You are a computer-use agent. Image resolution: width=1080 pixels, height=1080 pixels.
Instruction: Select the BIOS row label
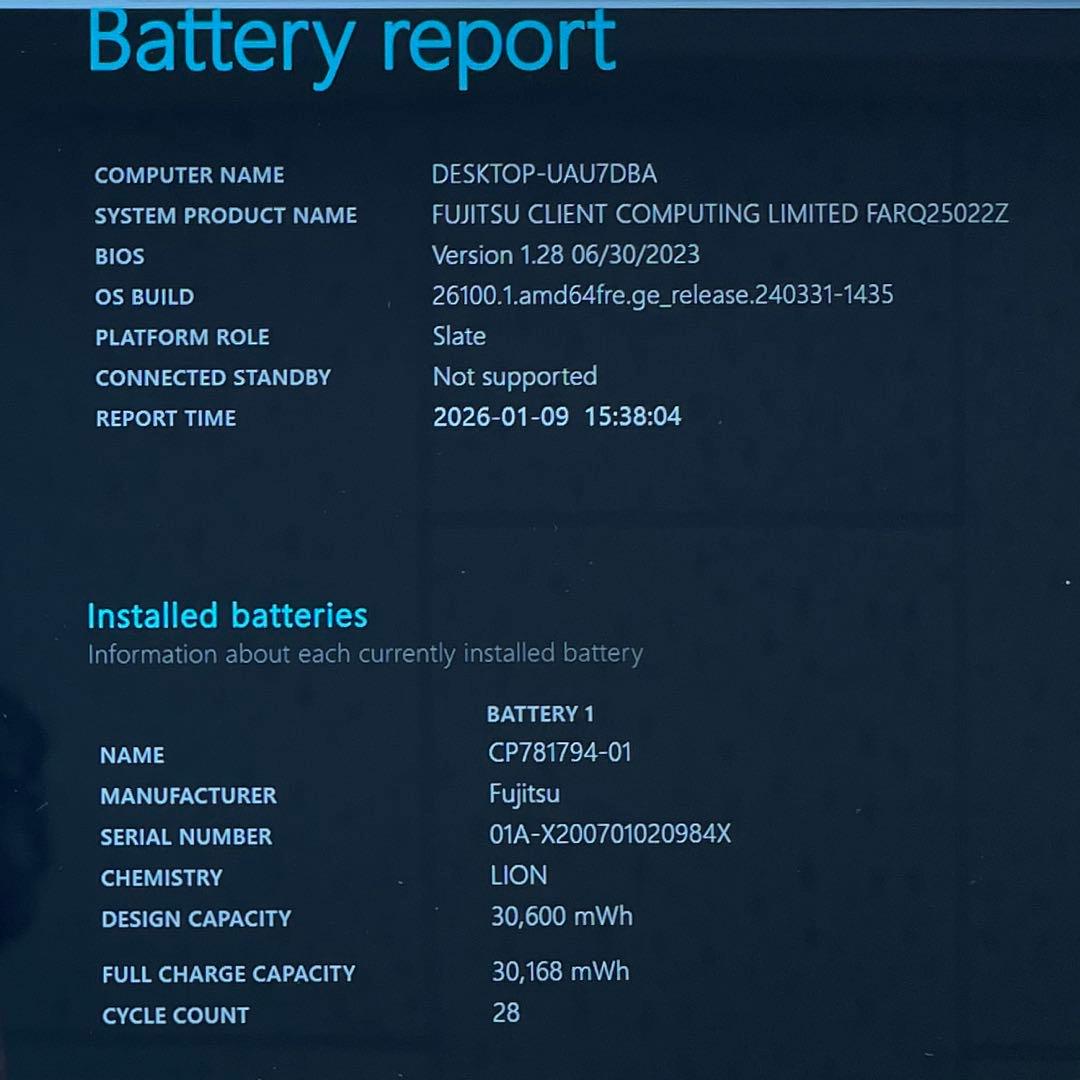point(120,256)
